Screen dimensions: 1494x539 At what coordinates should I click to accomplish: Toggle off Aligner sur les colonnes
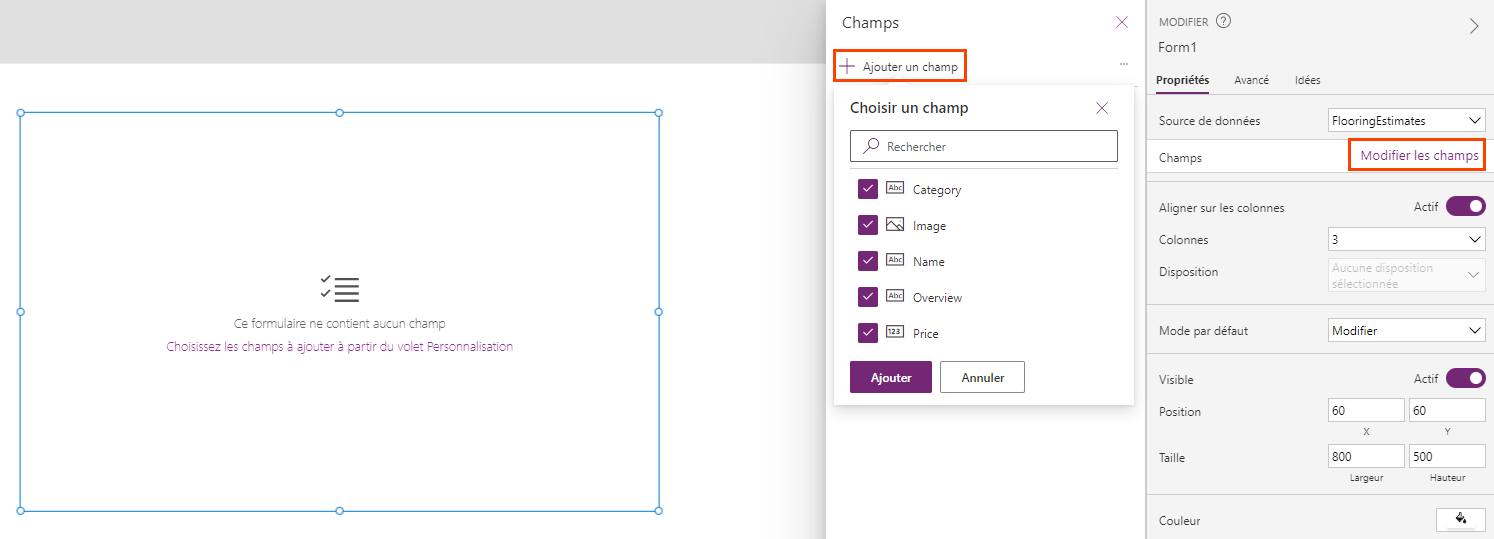point(1465,207)
